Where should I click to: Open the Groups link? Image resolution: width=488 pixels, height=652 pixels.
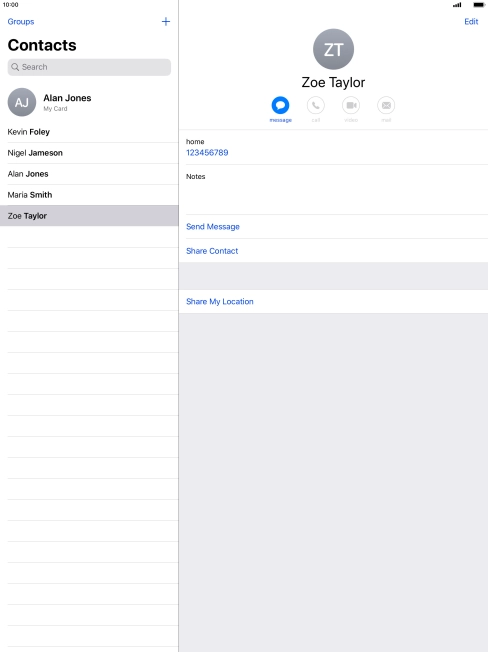pyautogui.click(x=21, y=22)
